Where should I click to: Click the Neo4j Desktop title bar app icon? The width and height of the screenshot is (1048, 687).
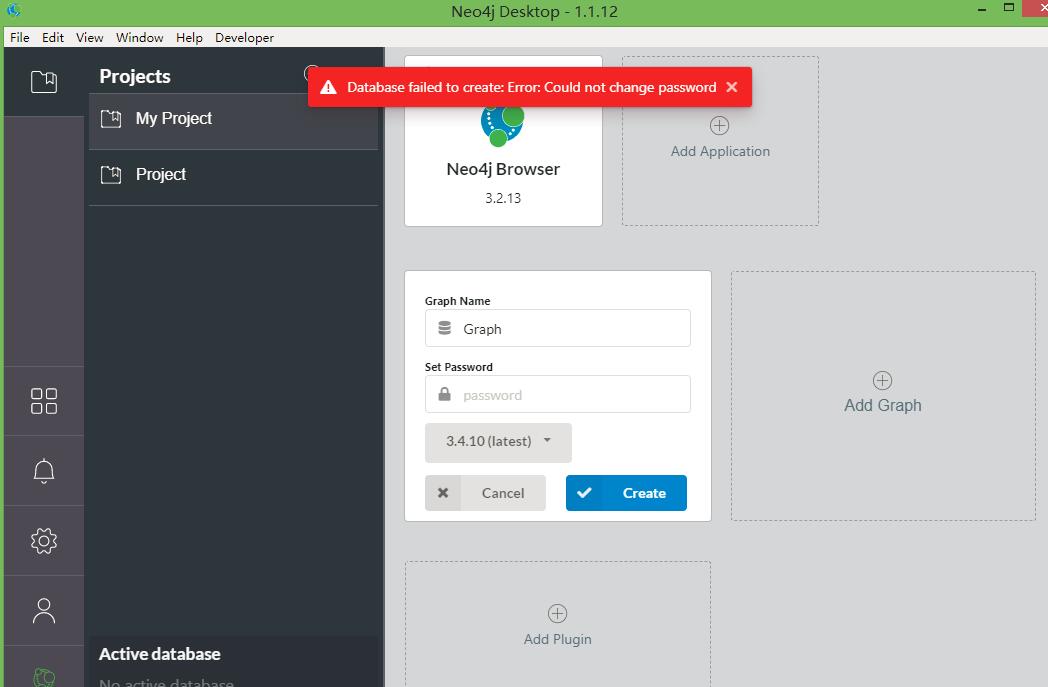click(13, 11)
